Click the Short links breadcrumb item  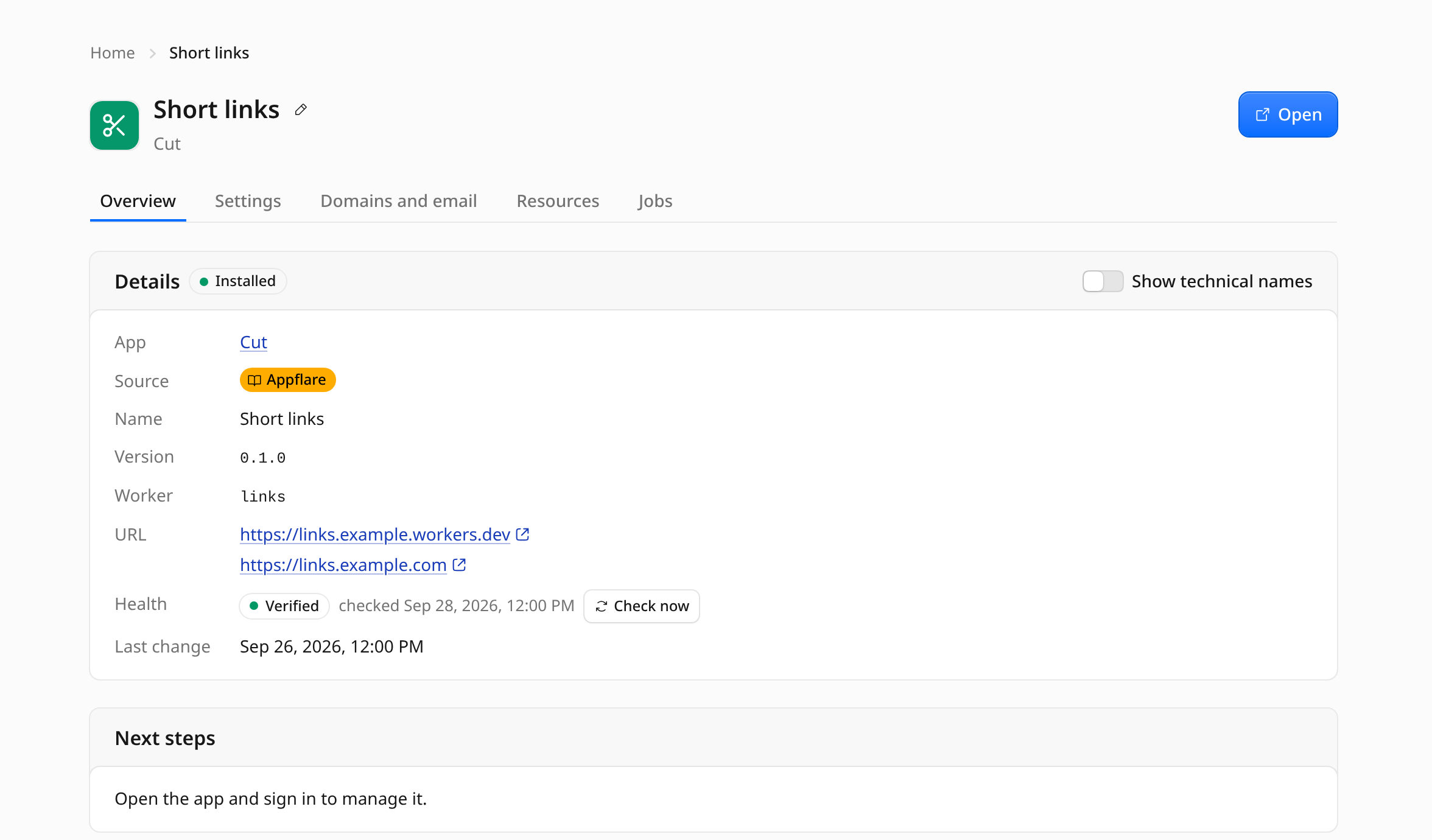(x=209, y=53)
